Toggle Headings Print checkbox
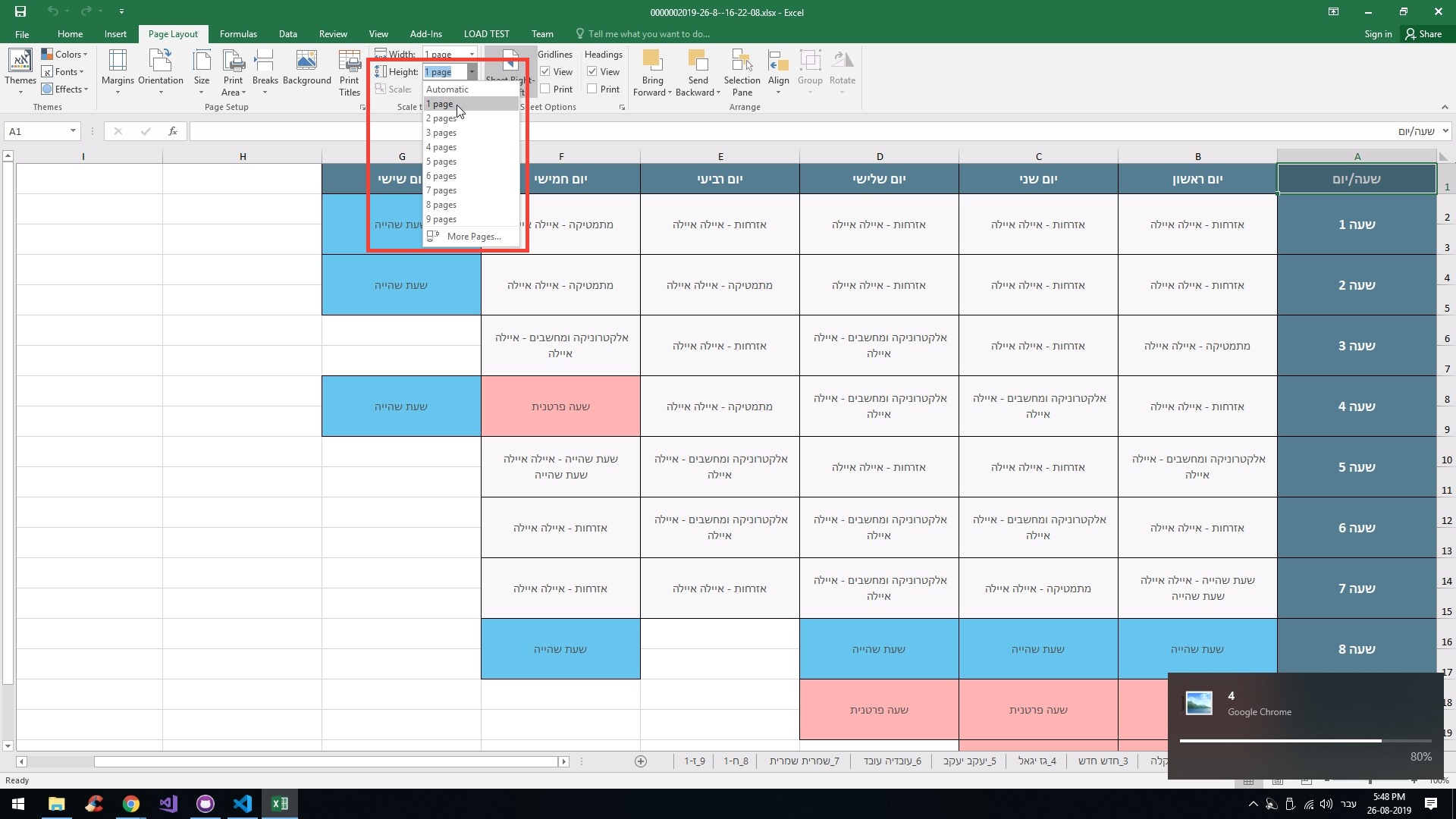 (592, 89)
